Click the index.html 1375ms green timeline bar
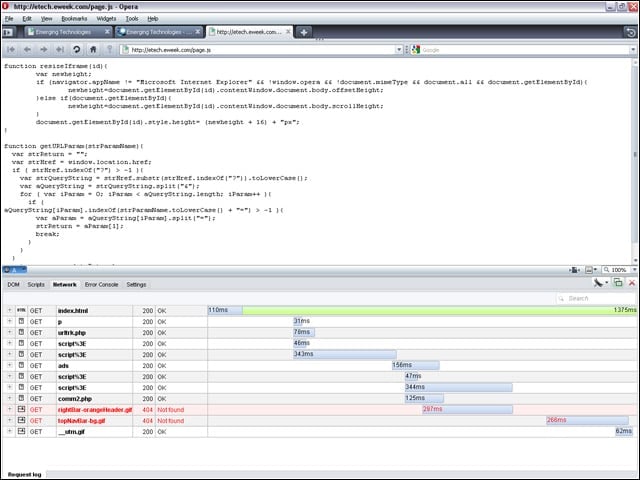The image size is (640, 480). [x=439, y=310]
